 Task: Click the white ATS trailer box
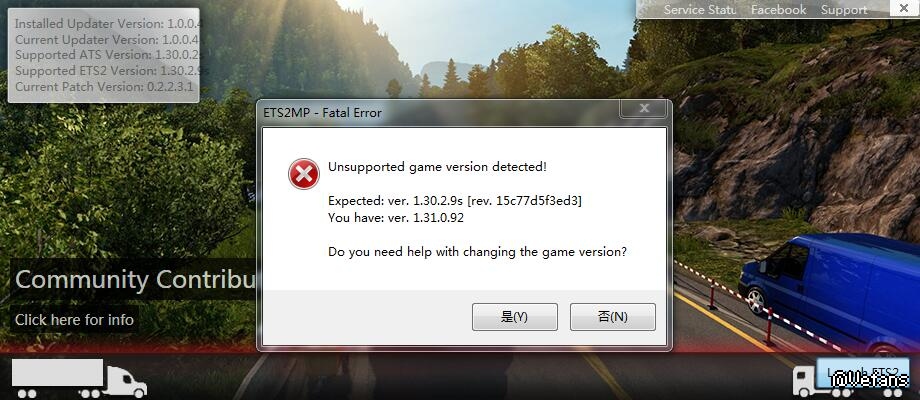pos(58,372)
